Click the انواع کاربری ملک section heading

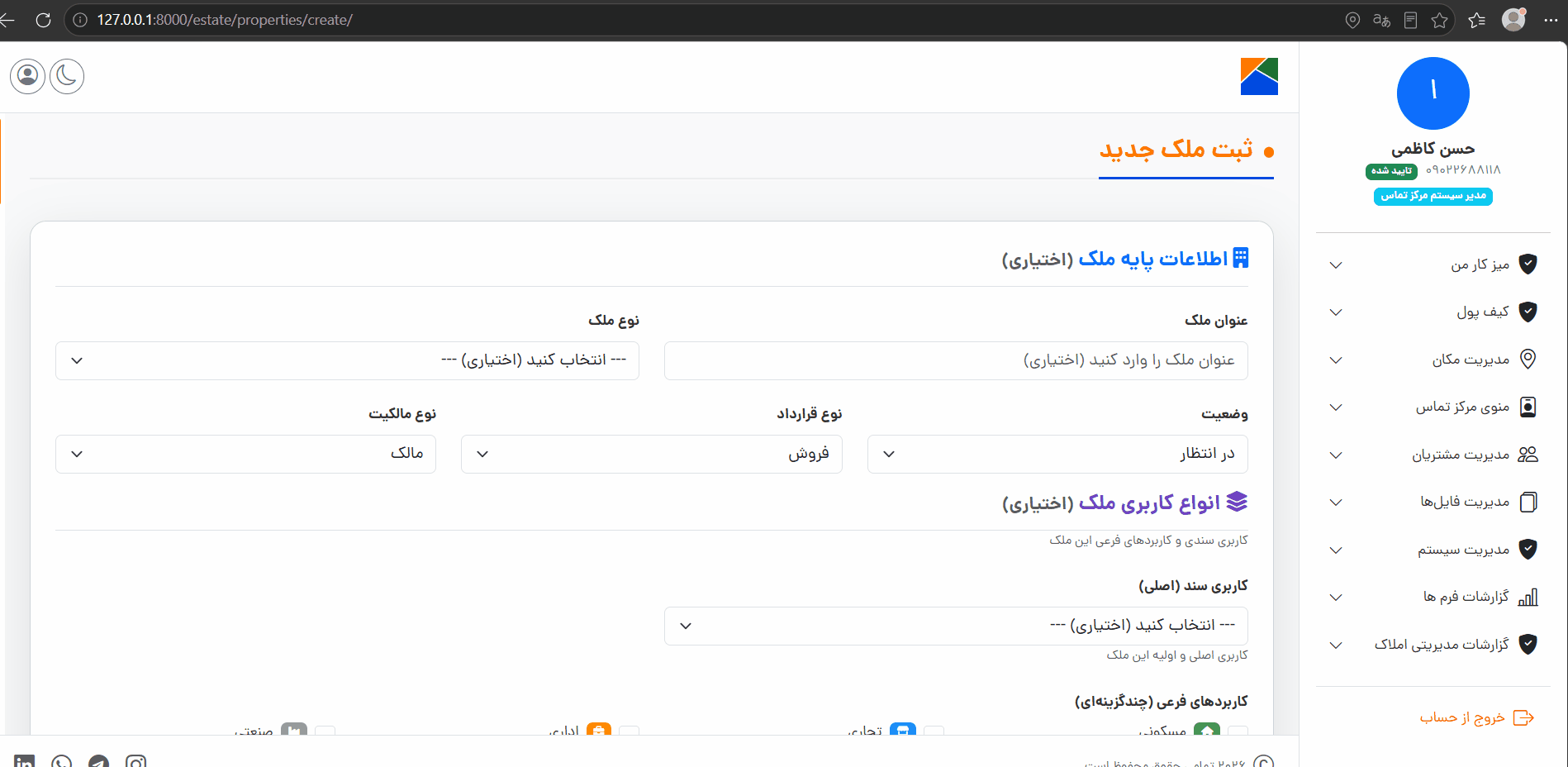(x=1149, y=503)
